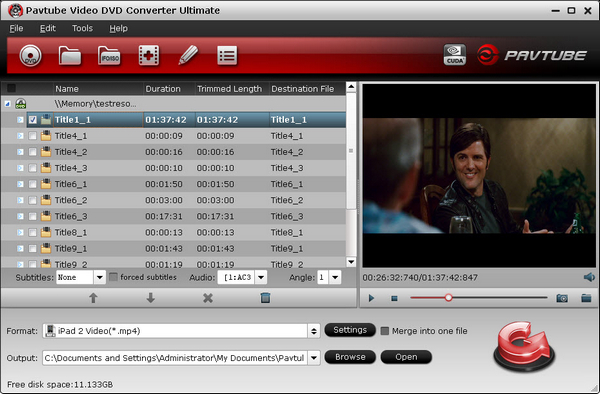Sort by the Duration column header
The width and height of the screenshot is (600, 394).
point(169,89)
